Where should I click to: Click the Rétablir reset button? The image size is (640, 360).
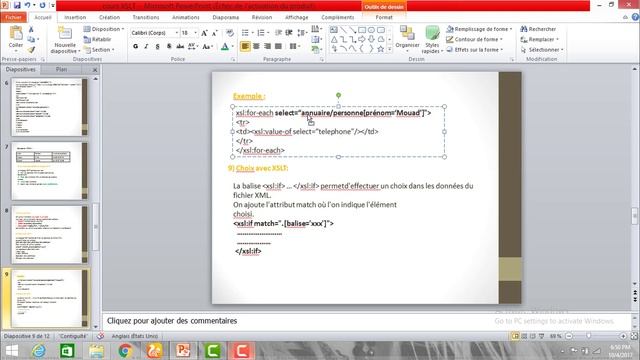click(98, 39)
